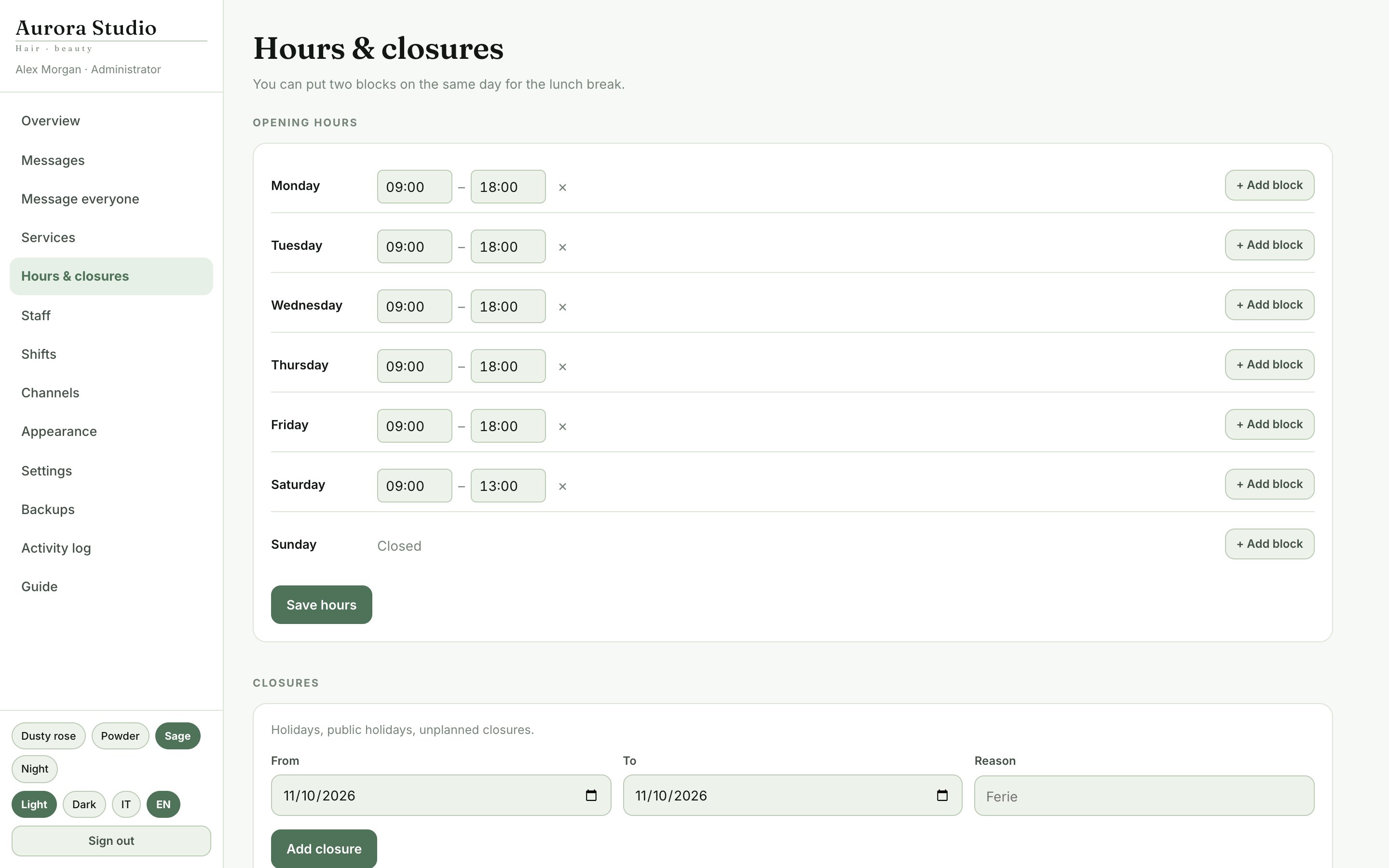Enable Light mode
This screenshot has width=1389, height=868.
click(34, 804)
